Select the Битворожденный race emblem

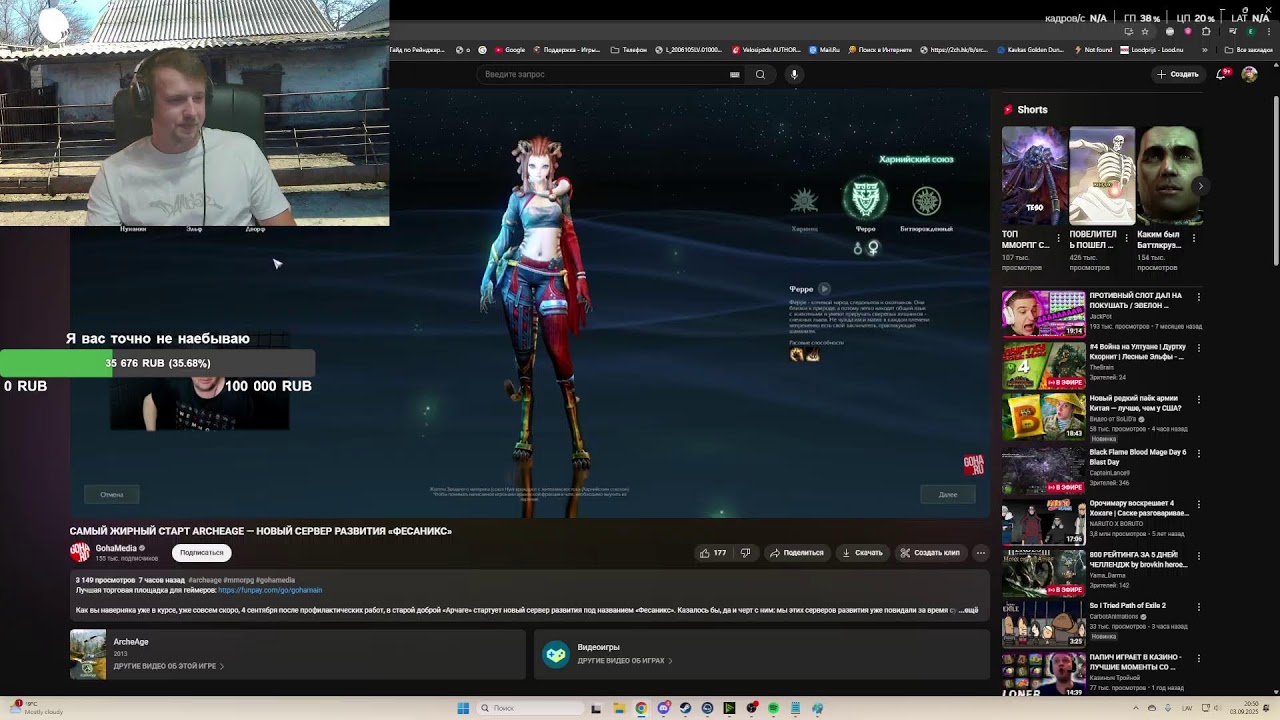point(927,202)
